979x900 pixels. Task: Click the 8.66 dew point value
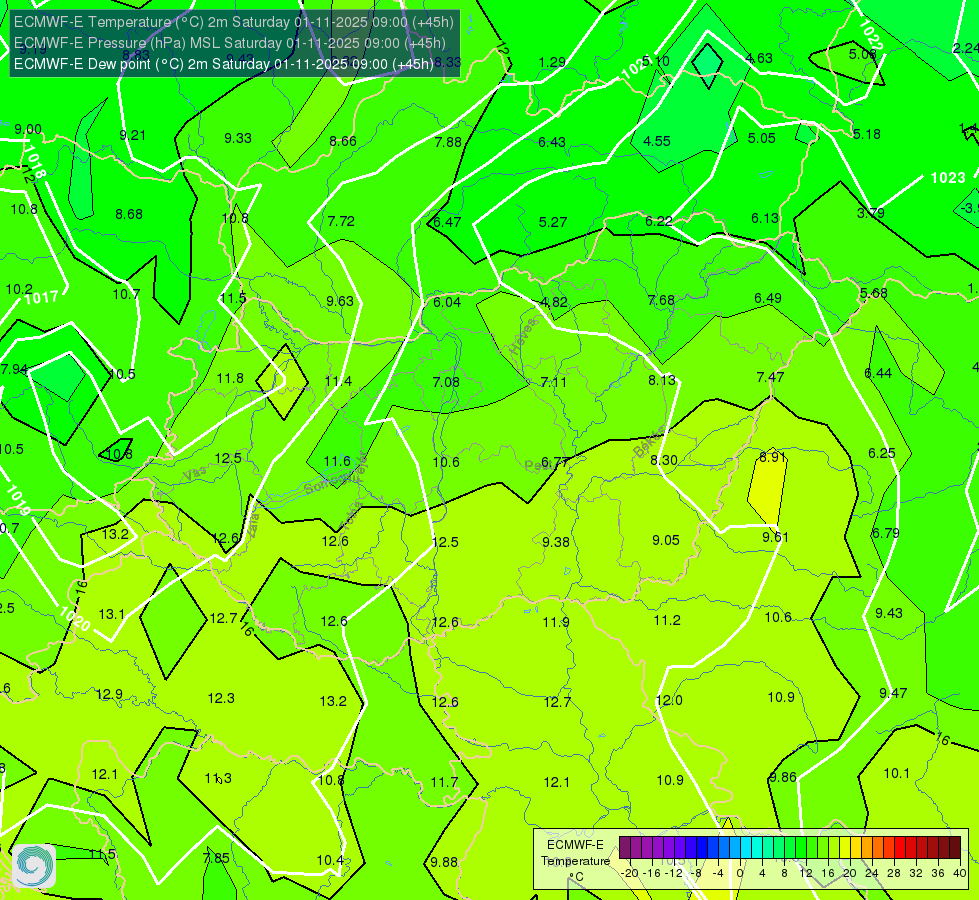(x=343, y=141)
